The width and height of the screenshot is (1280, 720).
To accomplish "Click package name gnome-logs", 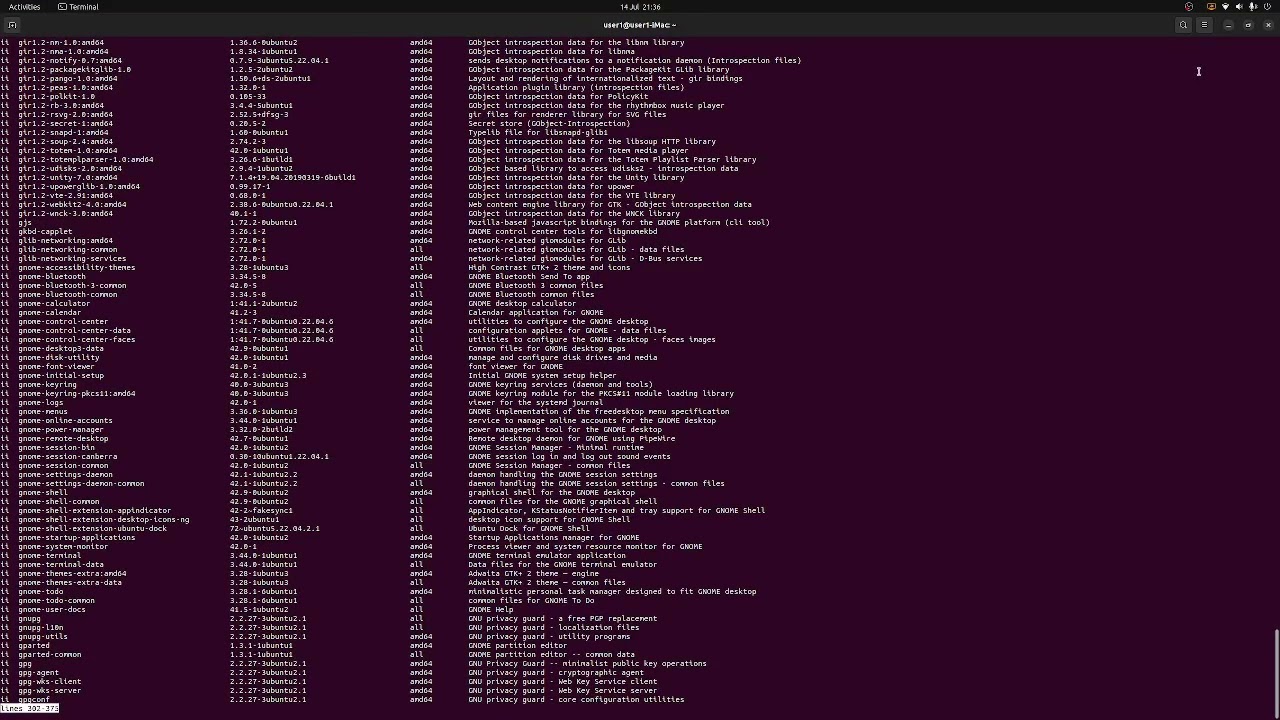I will click(x=40, y=403).
